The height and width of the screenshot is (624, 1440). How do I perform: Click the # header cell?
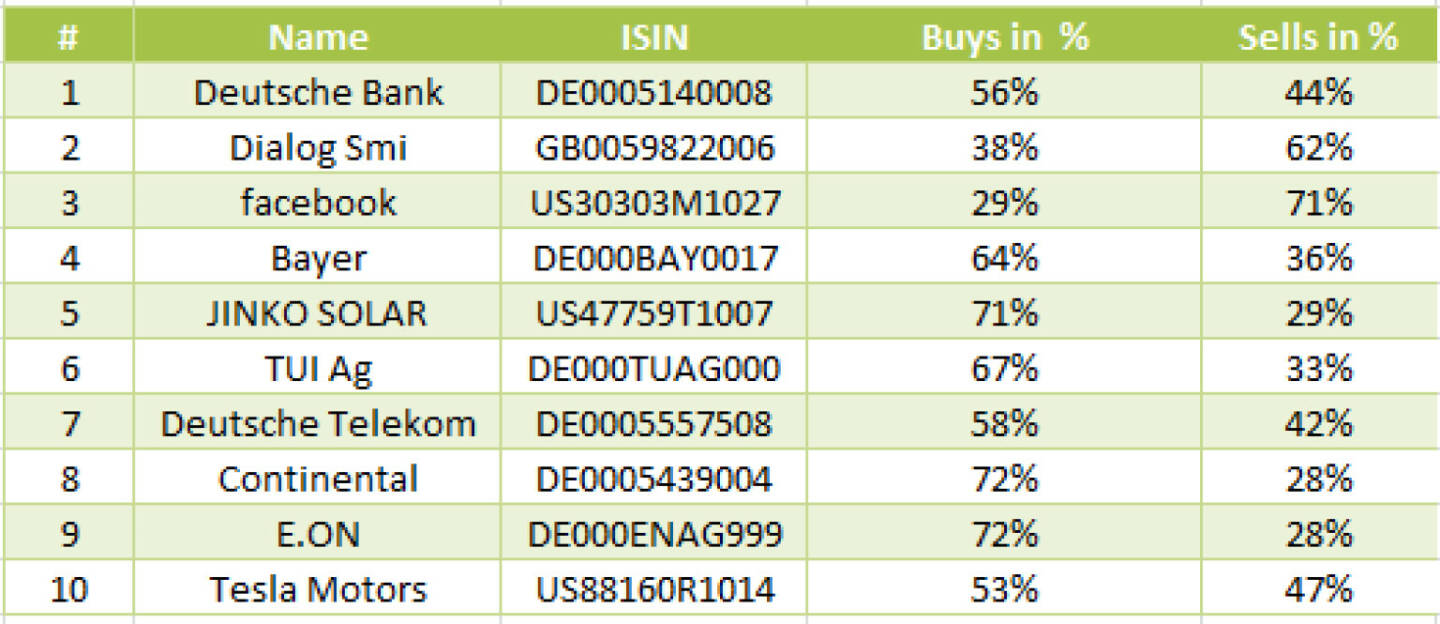(68, 37)
